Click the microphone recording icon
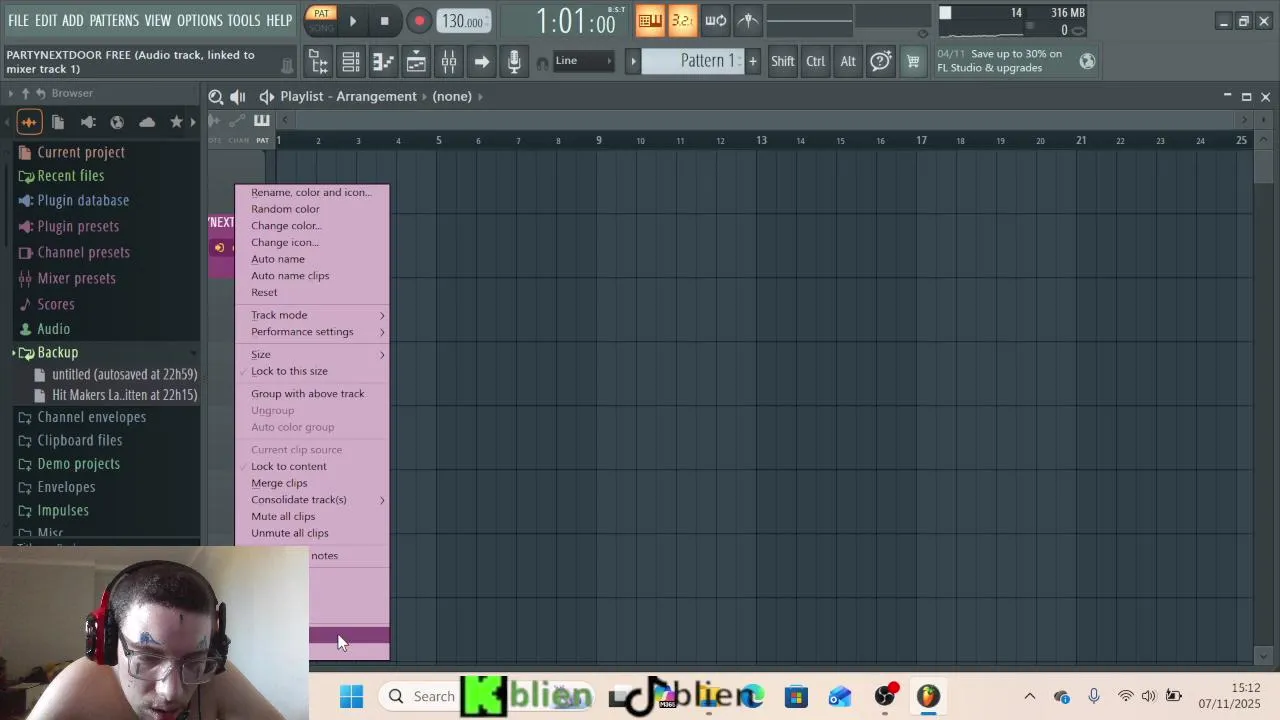The image size is (1280, 720). (514, 62)
